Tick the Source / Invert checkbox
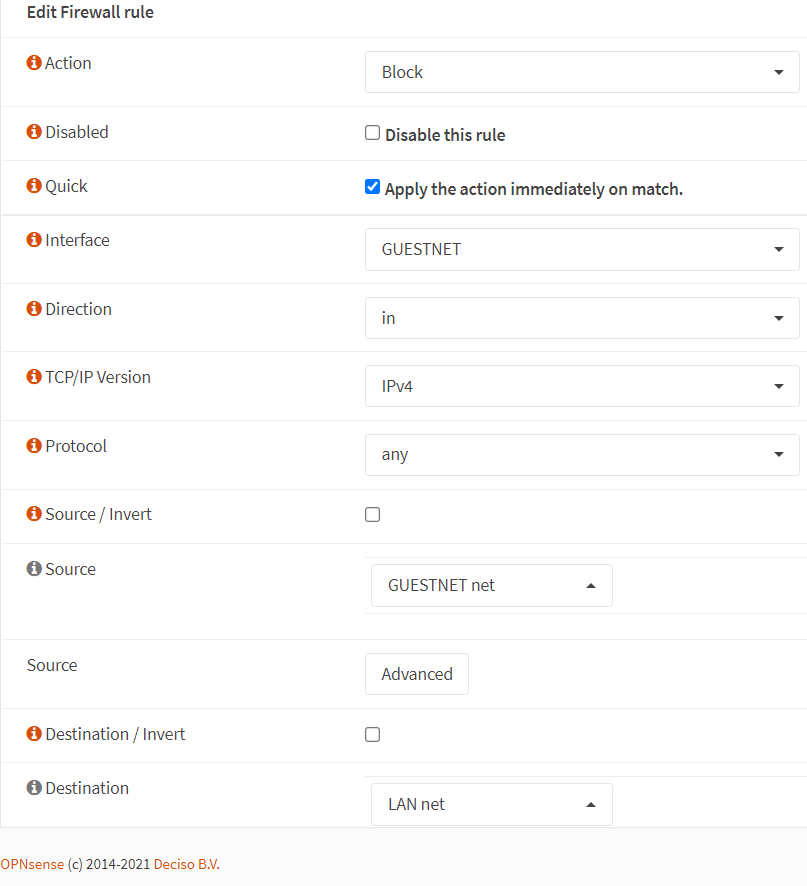This screenshot has width=807, height=886. pyautogui.click(x=373, y=515)
